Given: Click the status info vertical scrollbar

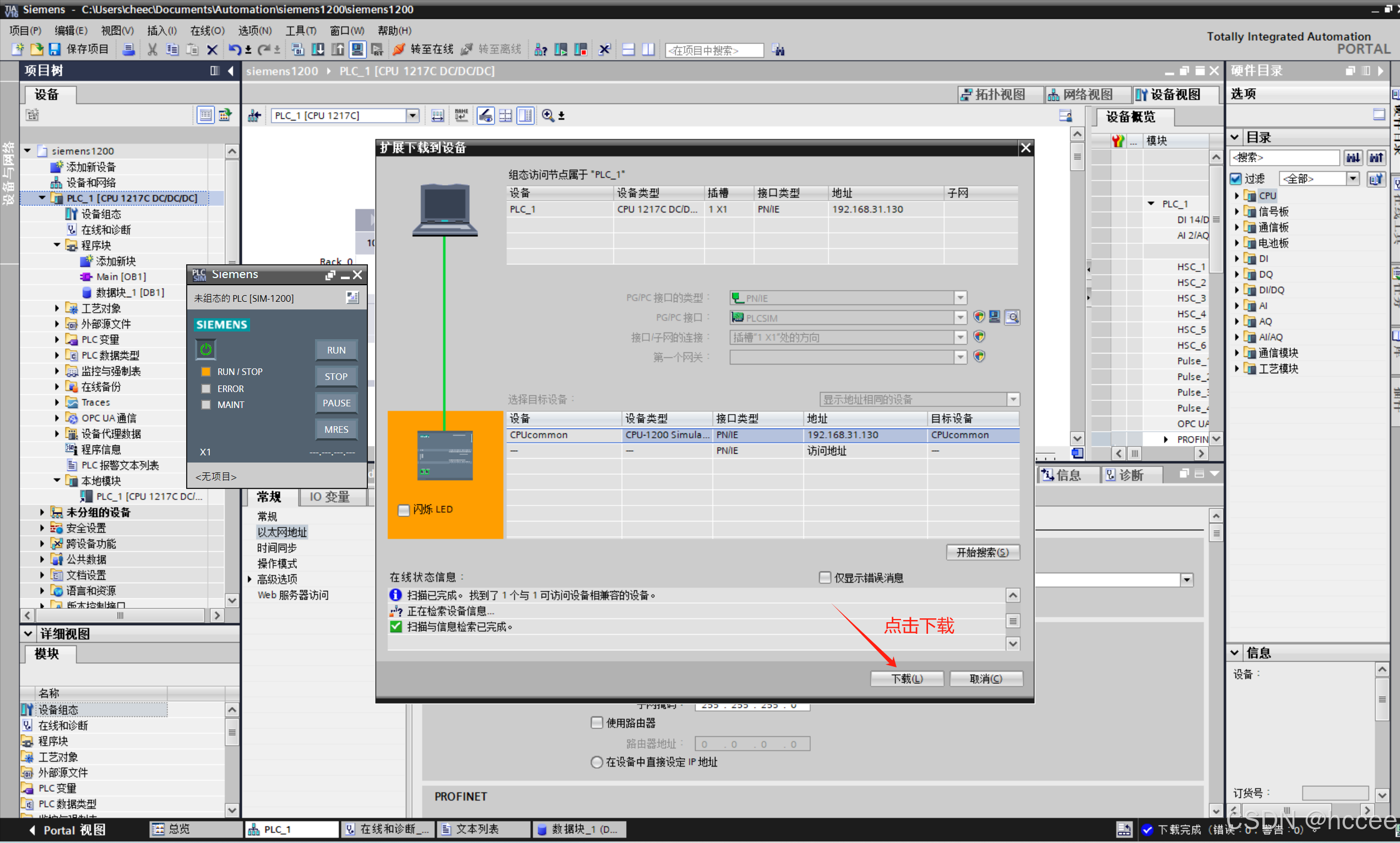Looking at the screenshot, I should tap(1012, 621).
